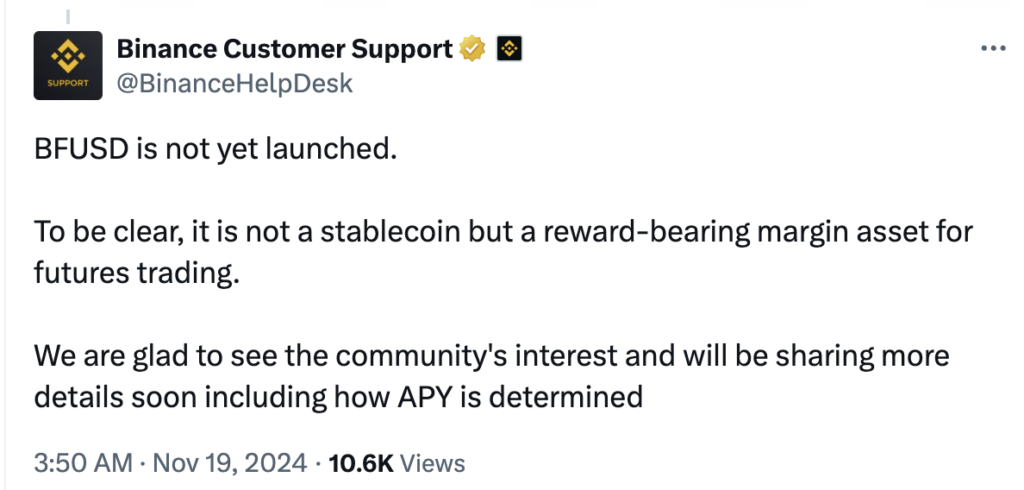The image size is (1024, 490).
Task: Click the Binance diamond logo in avatar
Action: pyautogui.click(x=68, y=57)
